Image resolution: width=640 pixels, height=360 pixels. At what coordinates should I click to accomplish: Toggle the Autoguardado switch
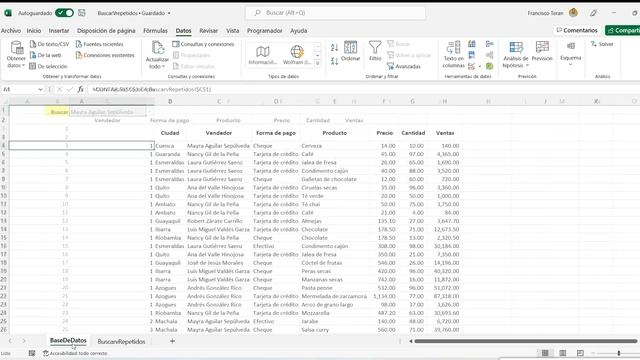click(x=64, y=13)
